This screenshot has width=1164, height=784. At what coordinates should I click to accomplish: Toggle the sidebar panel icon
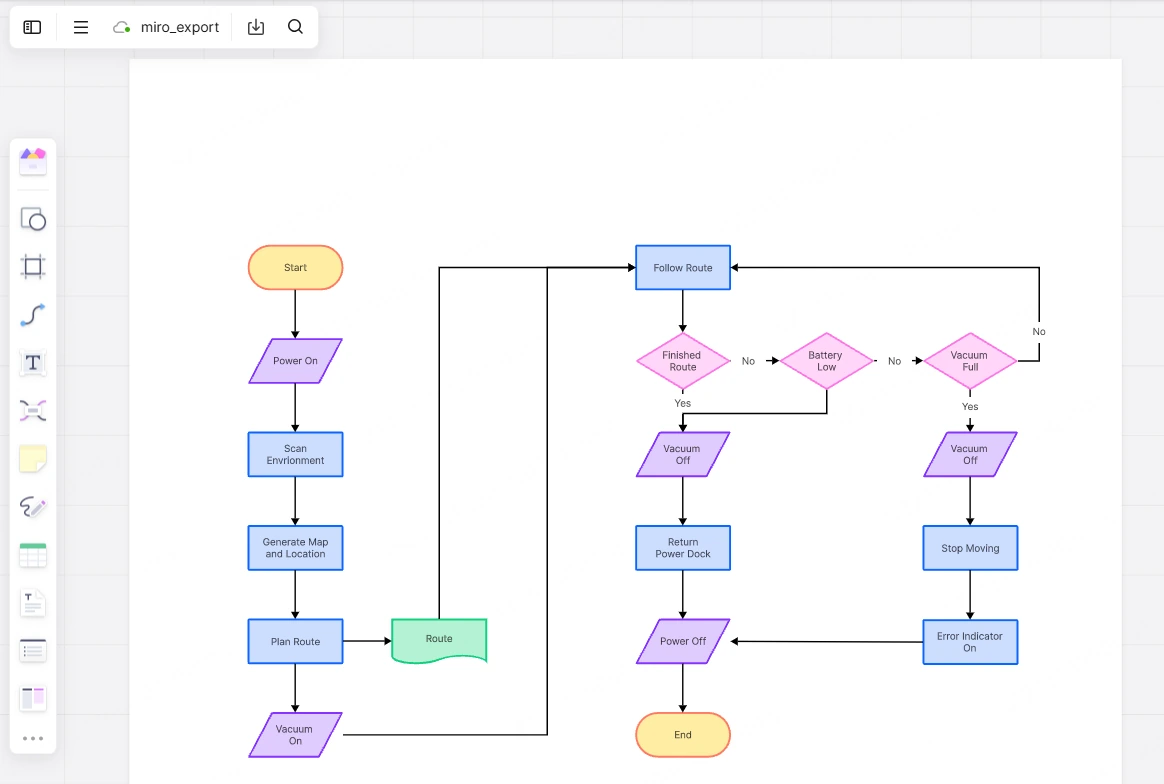32,27
